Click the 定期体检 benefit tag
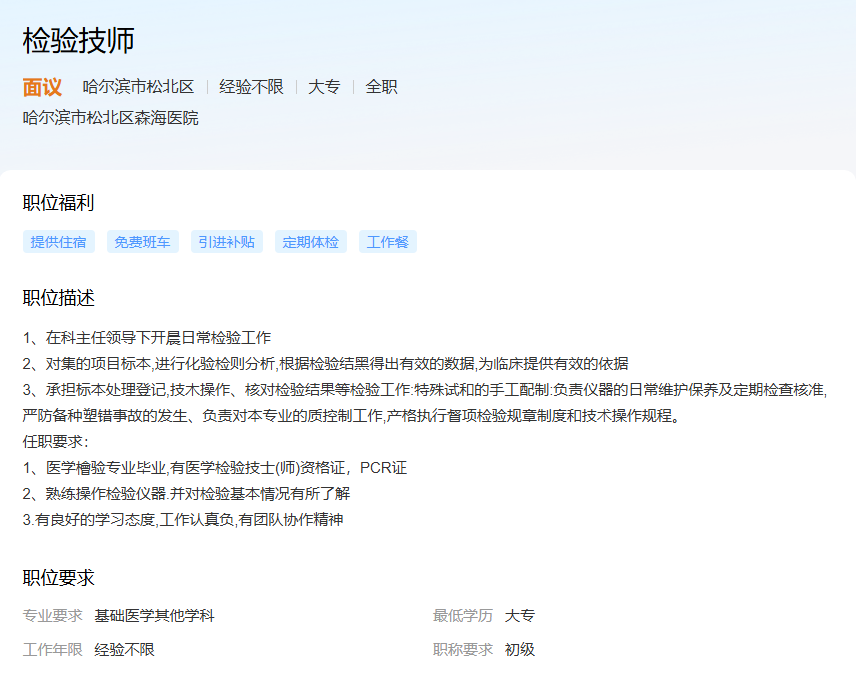Image resolution: width=856 pixels, height=684 pixels. [x=310, y=242]
